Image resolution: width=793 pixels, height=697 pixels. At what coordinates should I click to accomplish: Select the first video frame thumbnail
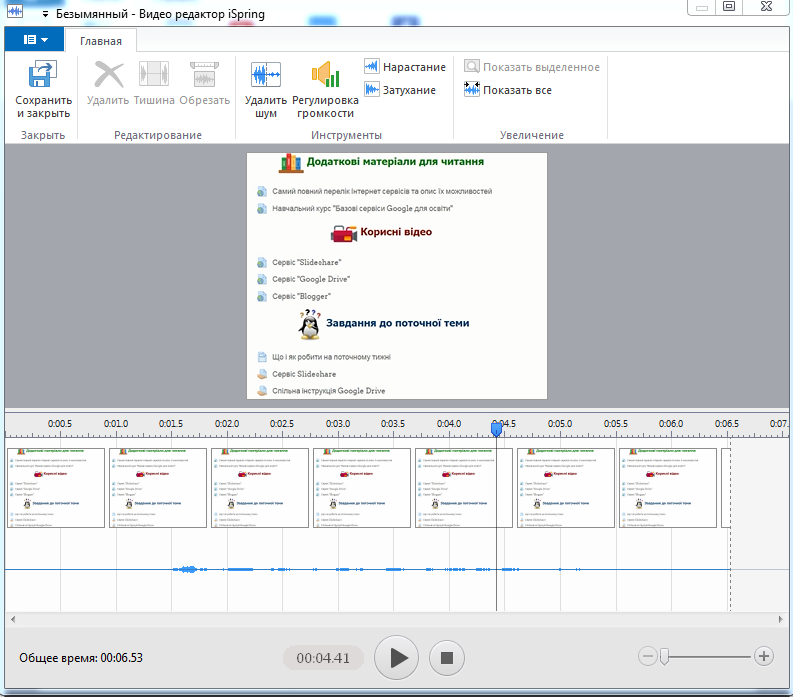56,488
